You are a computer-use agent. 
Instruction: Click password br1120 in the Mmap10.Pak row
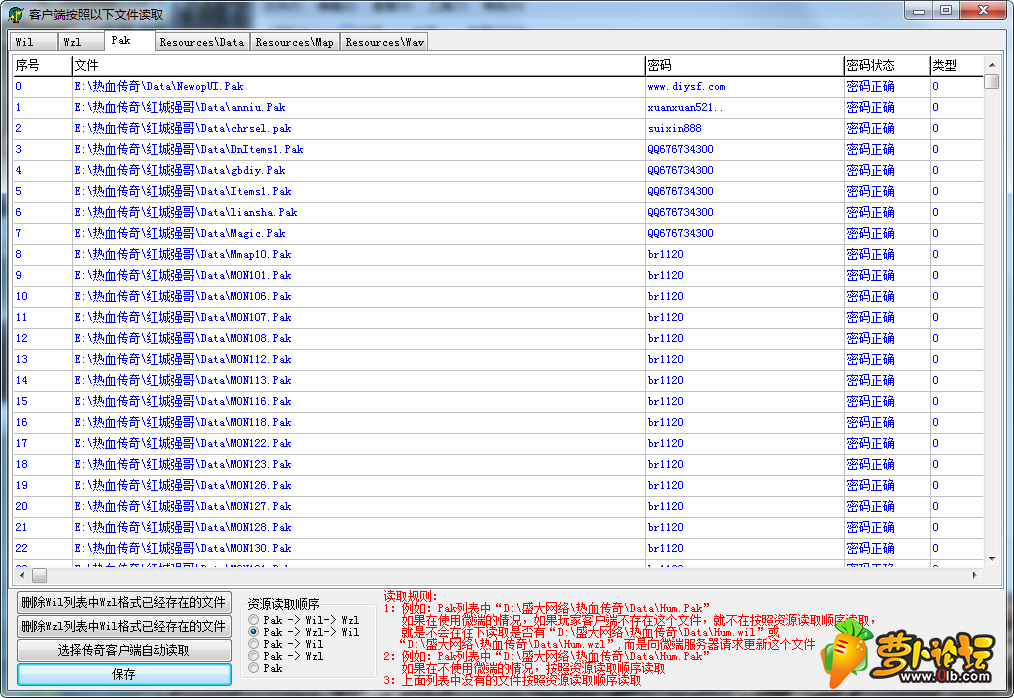[x=665, y=254]
